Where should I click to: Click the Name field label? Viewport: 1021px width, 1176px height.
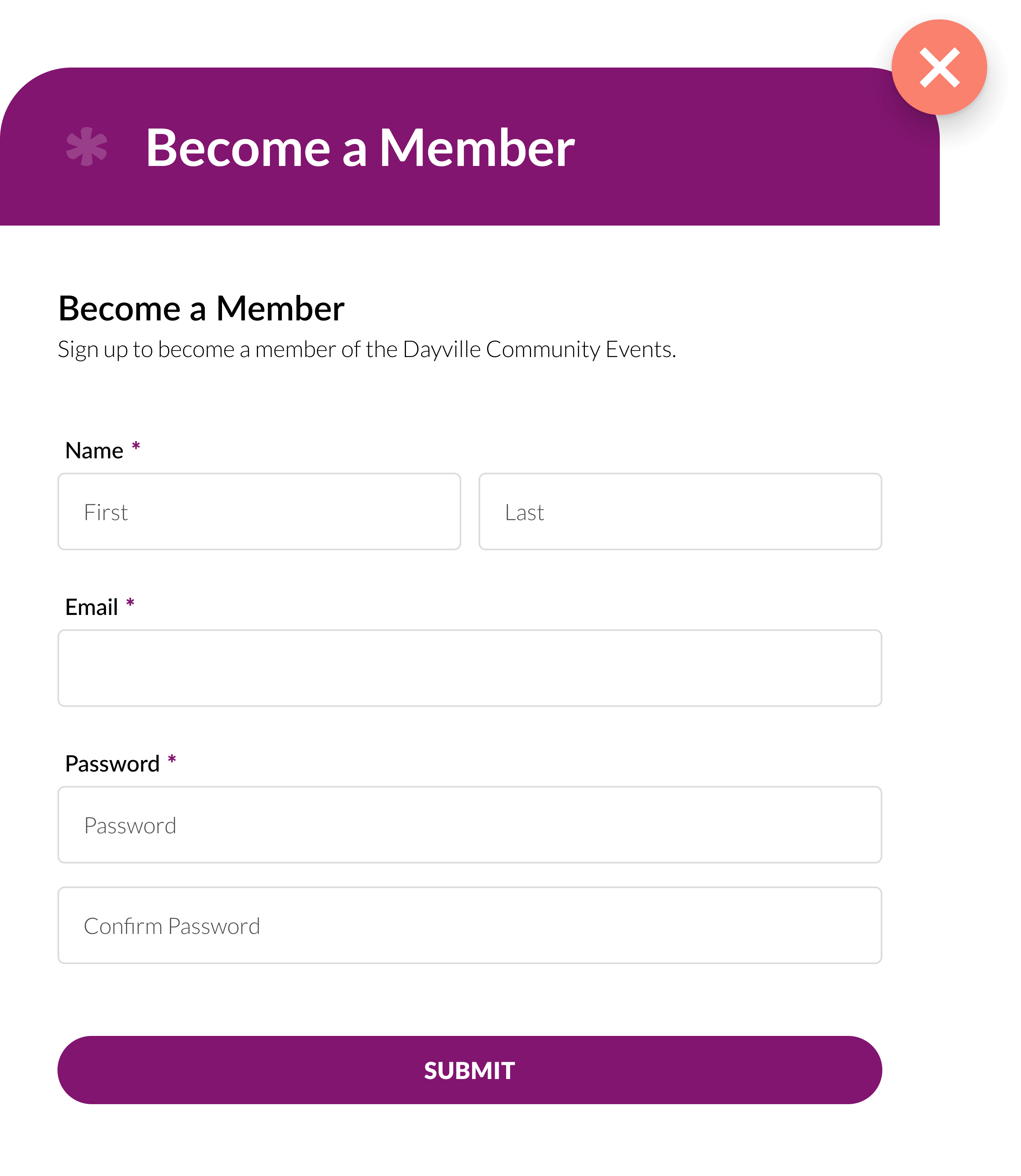94,451
